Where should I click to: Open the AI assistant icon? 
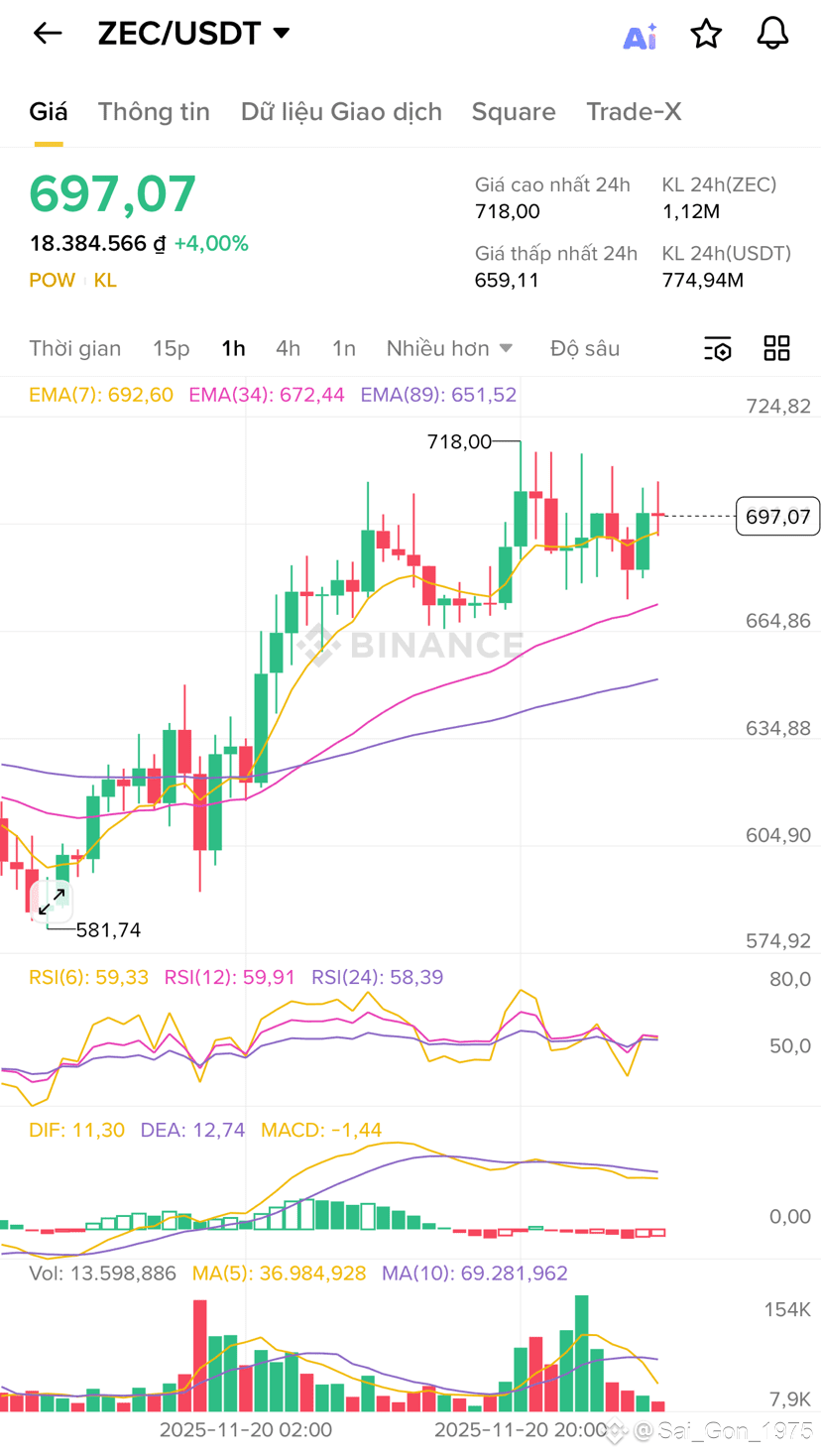pyautogui.click(x=640, y=36)
